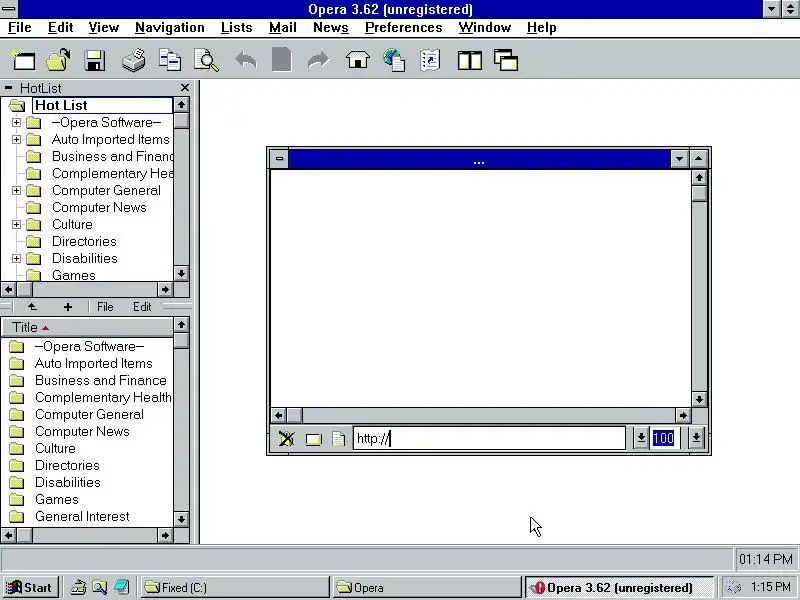The image size is (800, 600).
Task: Click the HotList tree scroll-down arrow
Action: [181, 273]
